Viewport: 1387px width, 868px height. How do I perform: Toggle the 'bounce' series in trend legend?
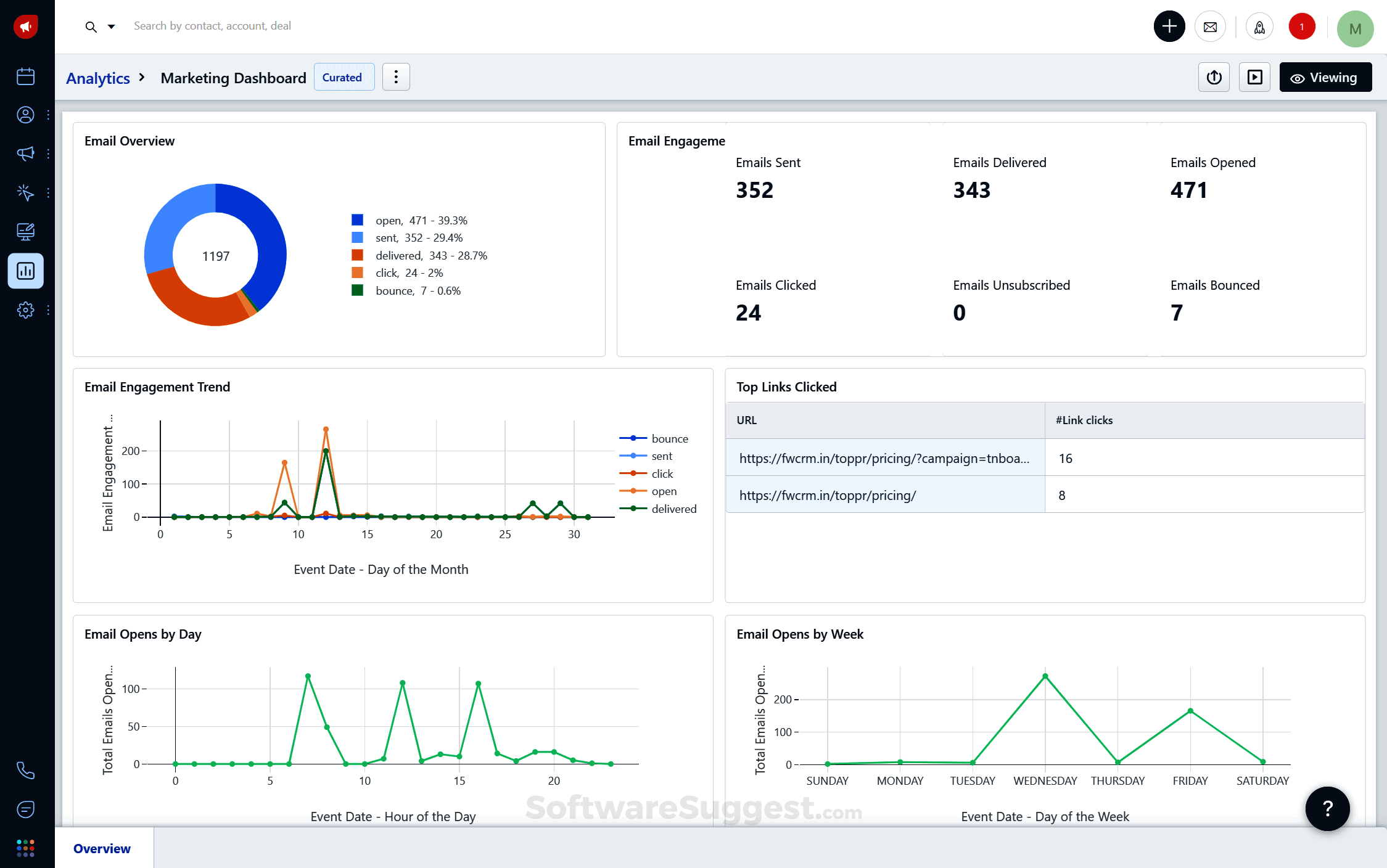pos(669,439)
